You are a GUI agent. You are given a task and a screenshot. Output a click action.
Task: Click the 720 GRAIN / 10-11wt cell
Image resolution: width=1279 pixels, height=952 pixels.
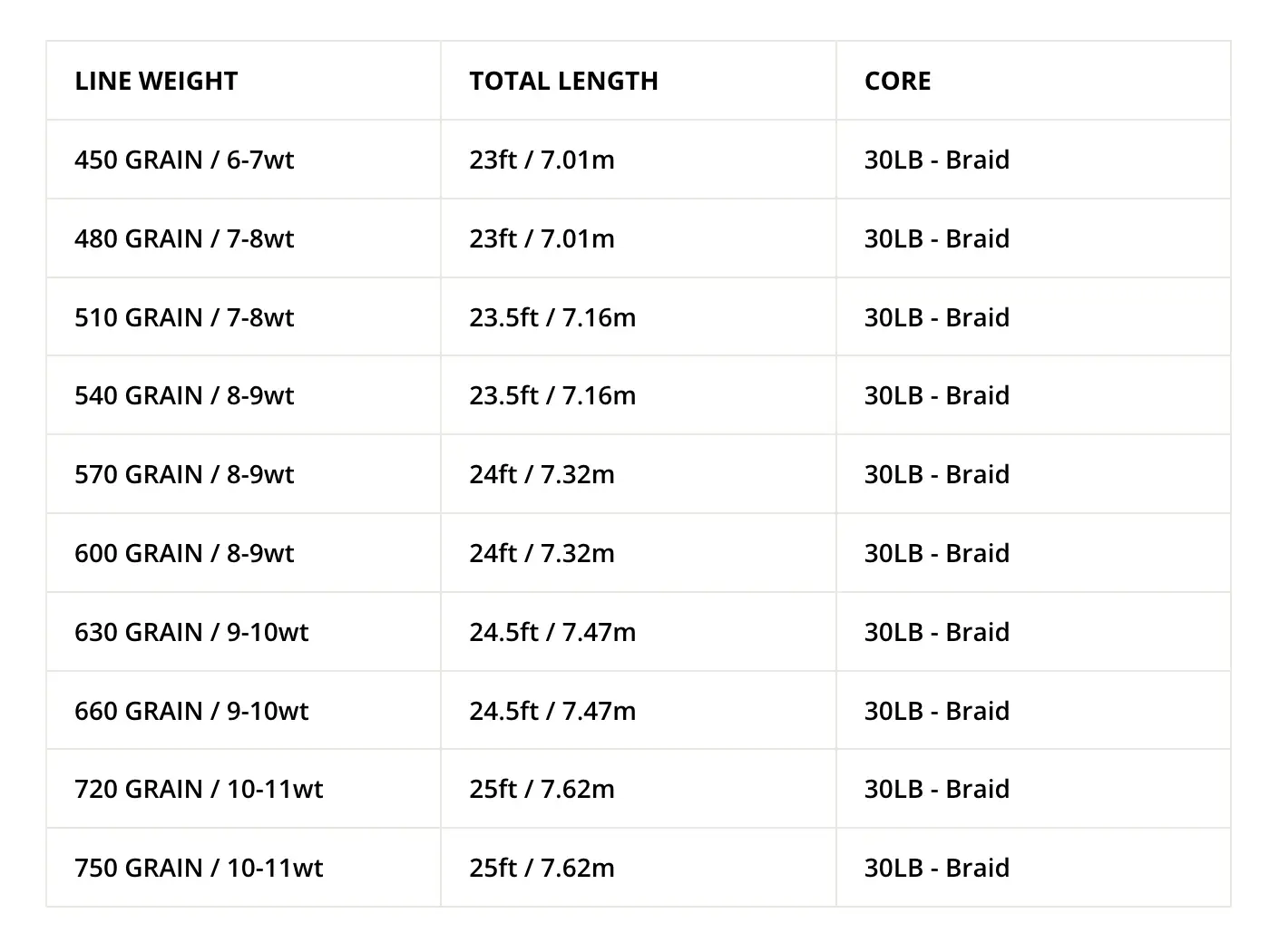199,789
